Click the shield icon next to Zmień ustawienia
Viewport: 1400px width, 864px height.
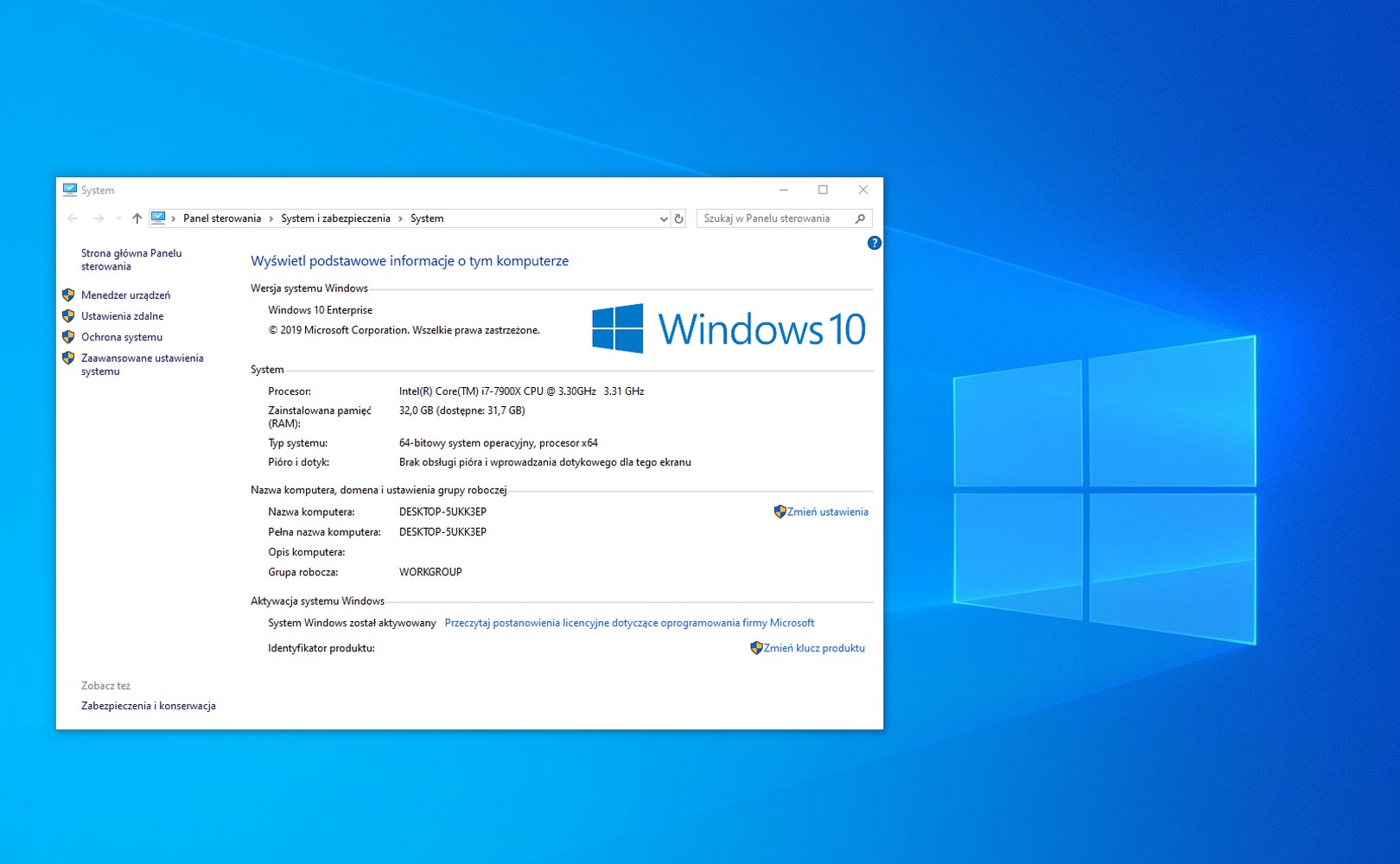[780, 511]
